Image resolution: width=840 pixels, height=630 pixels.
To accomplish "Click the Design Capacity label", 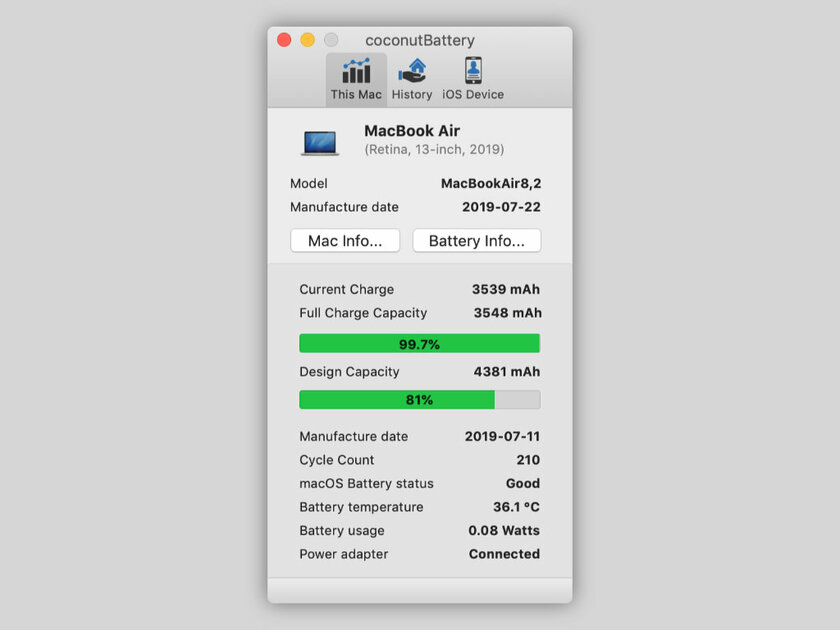I will pyautogui.click(x=349, y=372).
